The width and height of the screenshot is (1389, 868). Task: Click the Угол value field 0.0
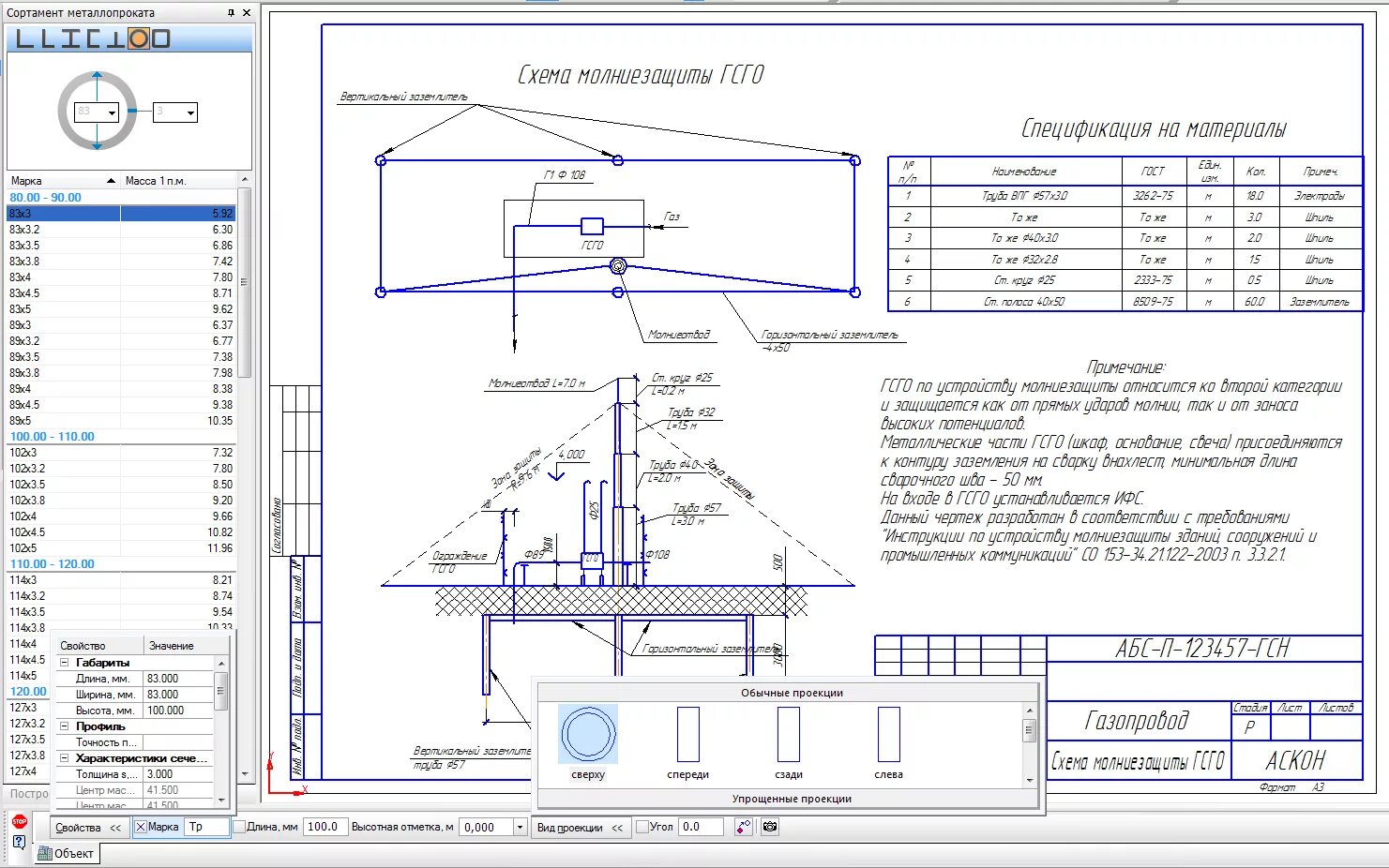click(702, 827)
